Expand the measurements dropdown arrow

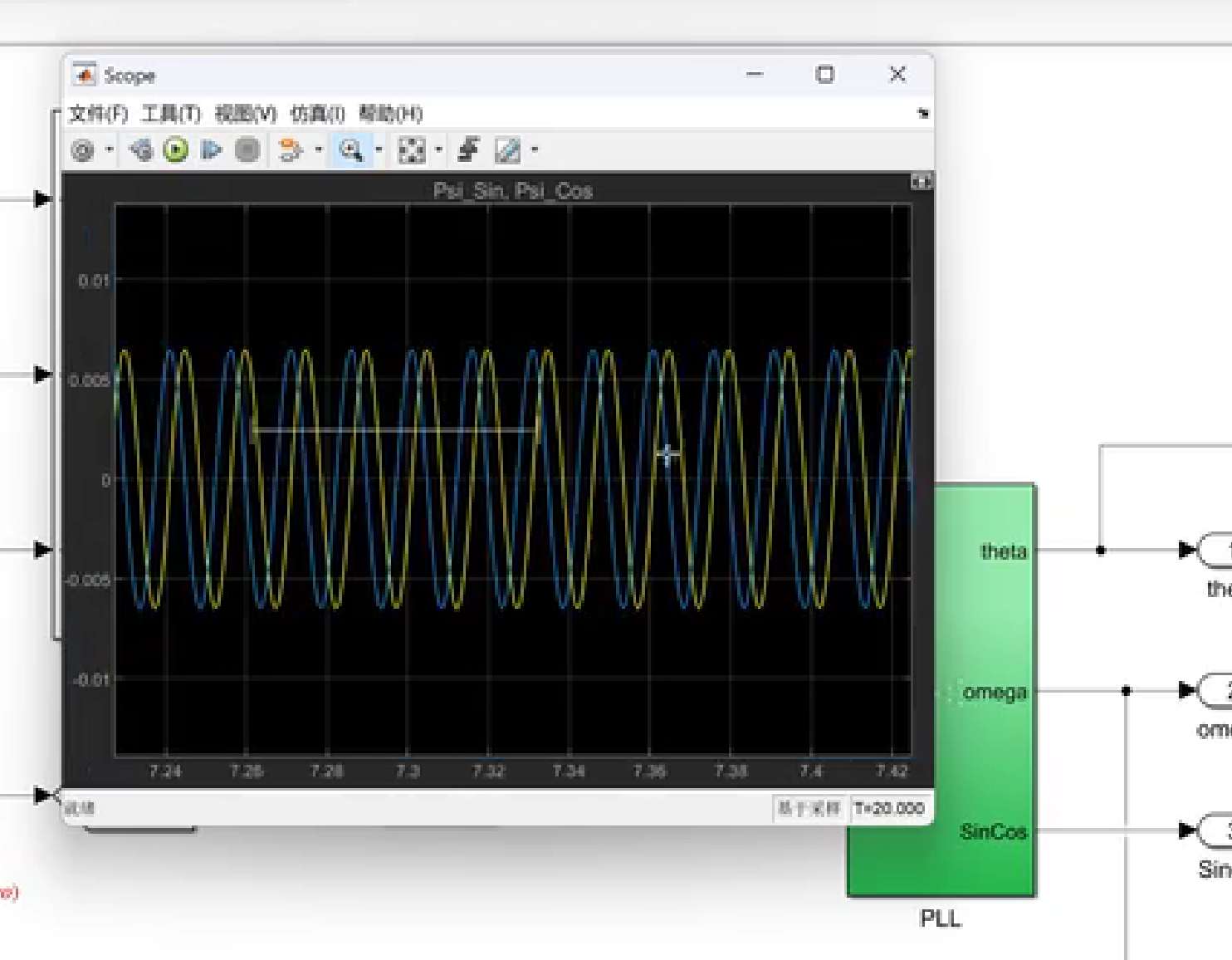click(535, 150)
